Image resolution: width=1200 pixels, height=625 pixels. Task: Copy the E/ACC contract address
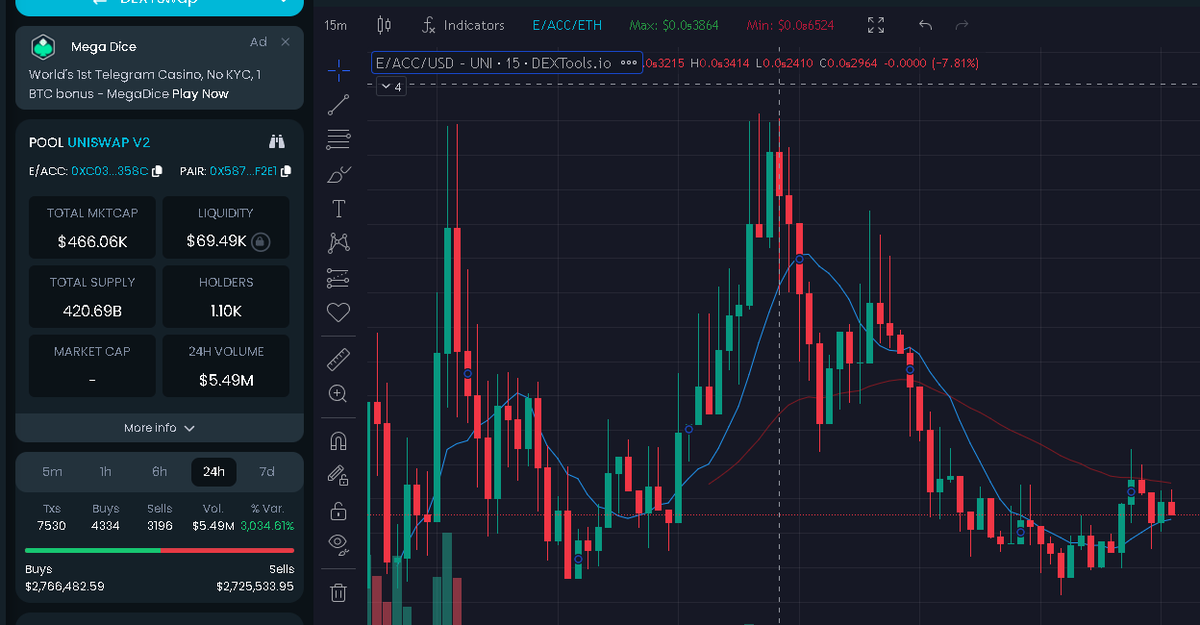point(157,171)
